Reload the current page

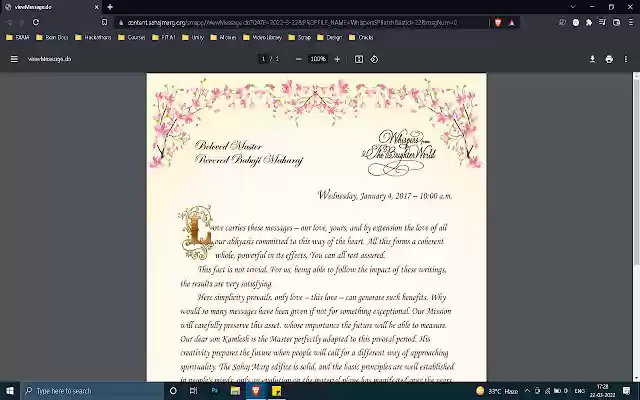click(x=36, y=22)
